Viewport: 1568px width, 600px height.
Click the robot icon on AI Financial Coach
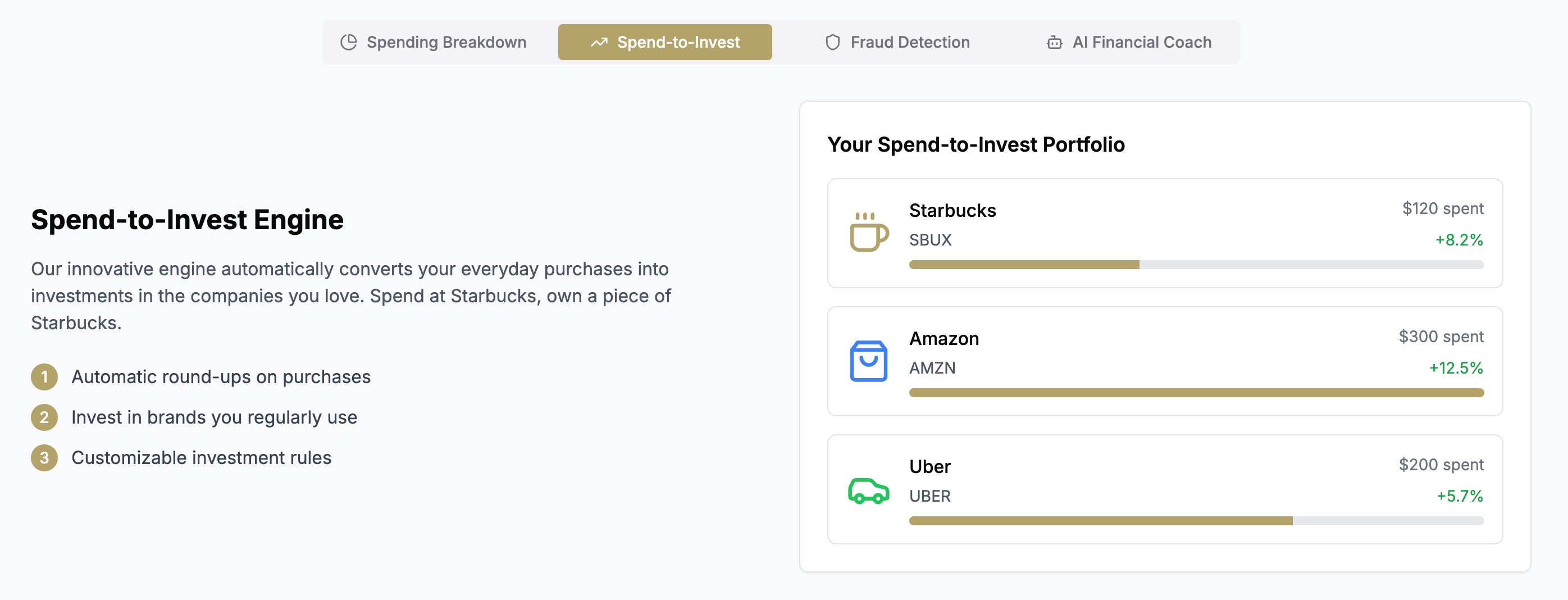(1054, 42)
